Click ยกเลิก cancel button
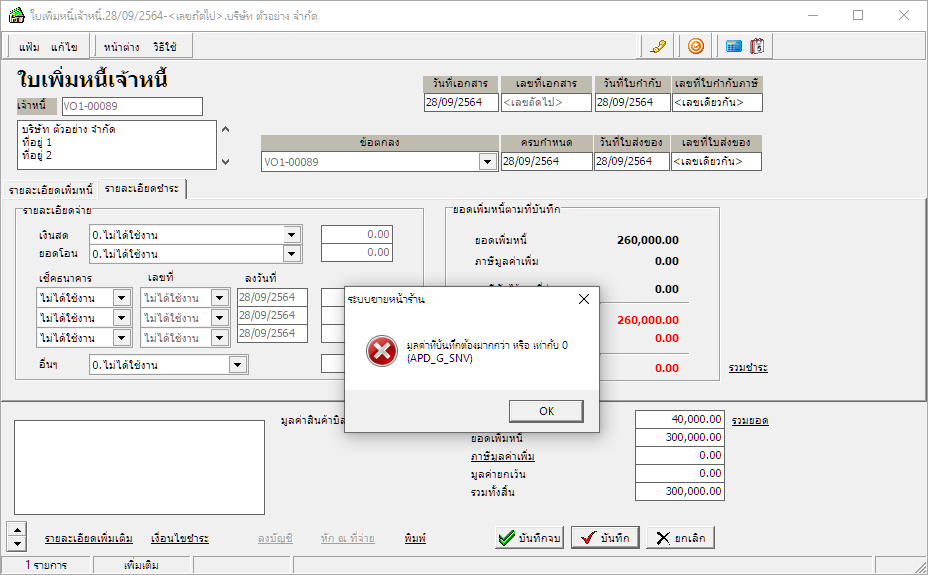Viewport: 928px width, 575px height. click(x=680, y=538)
